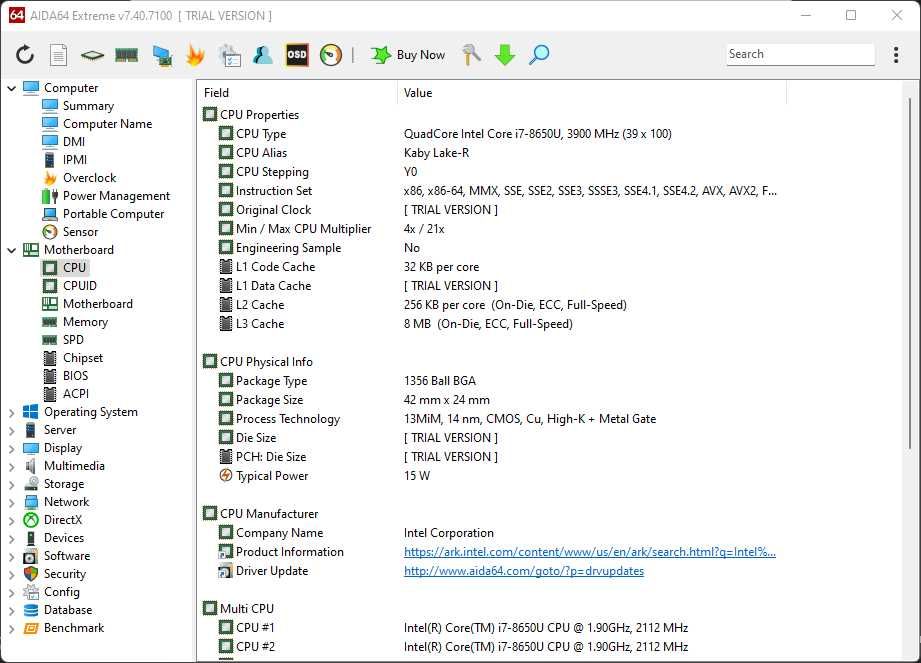Open the aida64.com driver update link

[x=523, y=571]
